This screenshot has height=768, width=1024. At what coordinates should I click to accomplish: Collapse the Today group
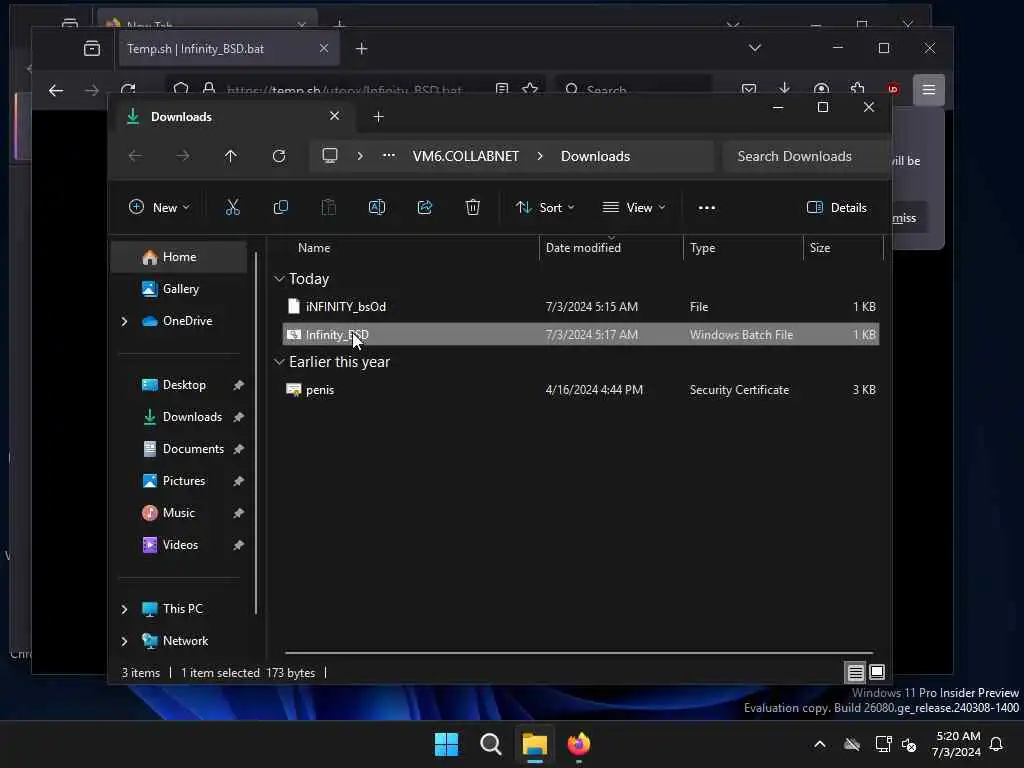(x=280, y=279)
